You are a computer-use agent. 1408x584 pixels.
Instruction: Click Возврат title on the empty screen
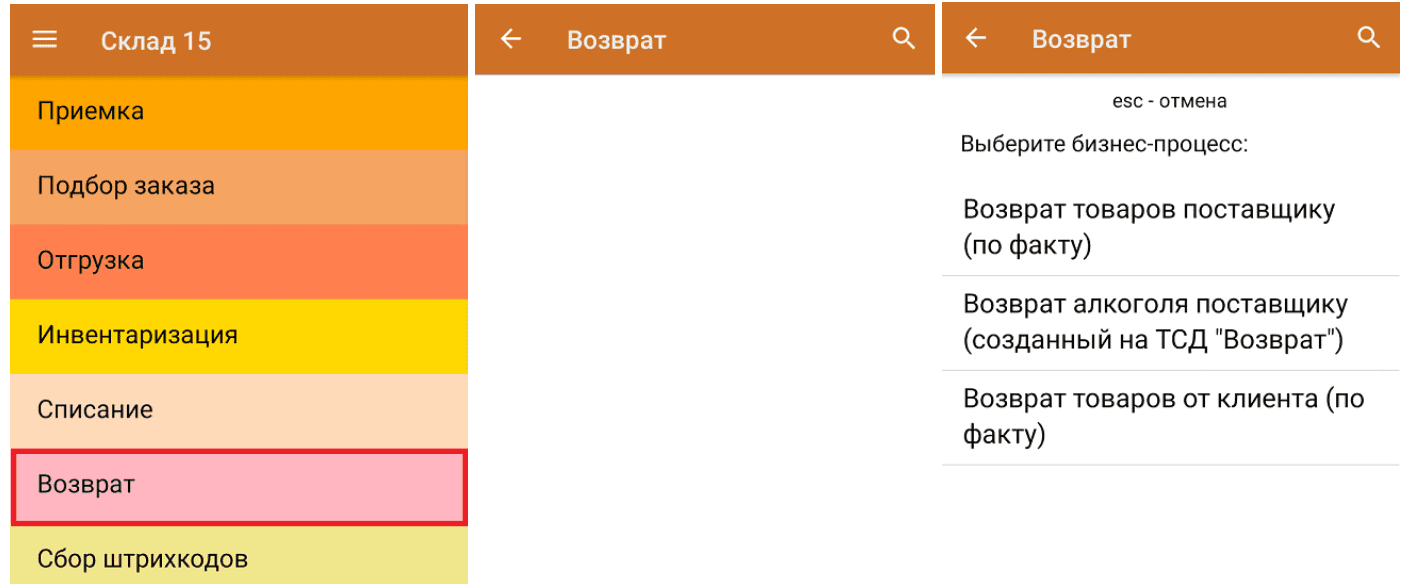[x=616, y=40]
